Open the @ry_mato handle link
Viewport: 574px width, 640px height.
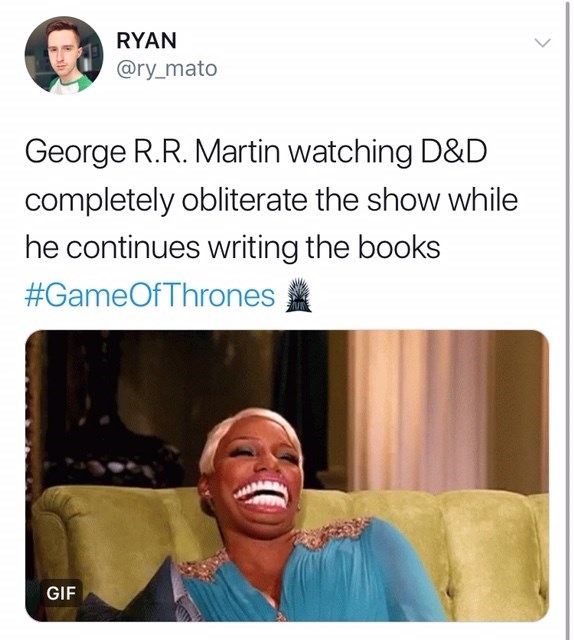point(167,69)
